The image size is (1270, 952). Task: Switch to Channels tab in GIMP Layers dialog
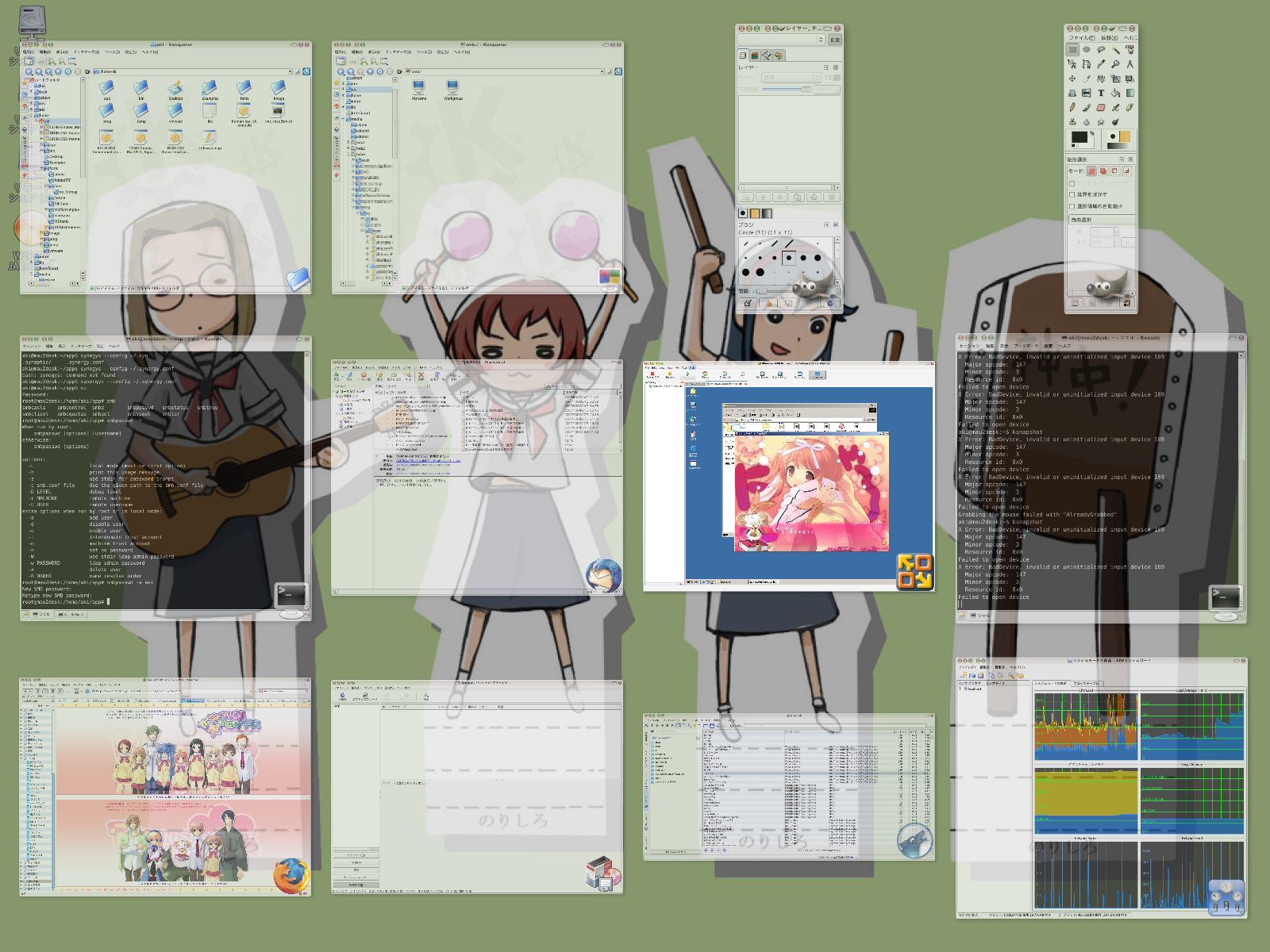coord(755,56)
